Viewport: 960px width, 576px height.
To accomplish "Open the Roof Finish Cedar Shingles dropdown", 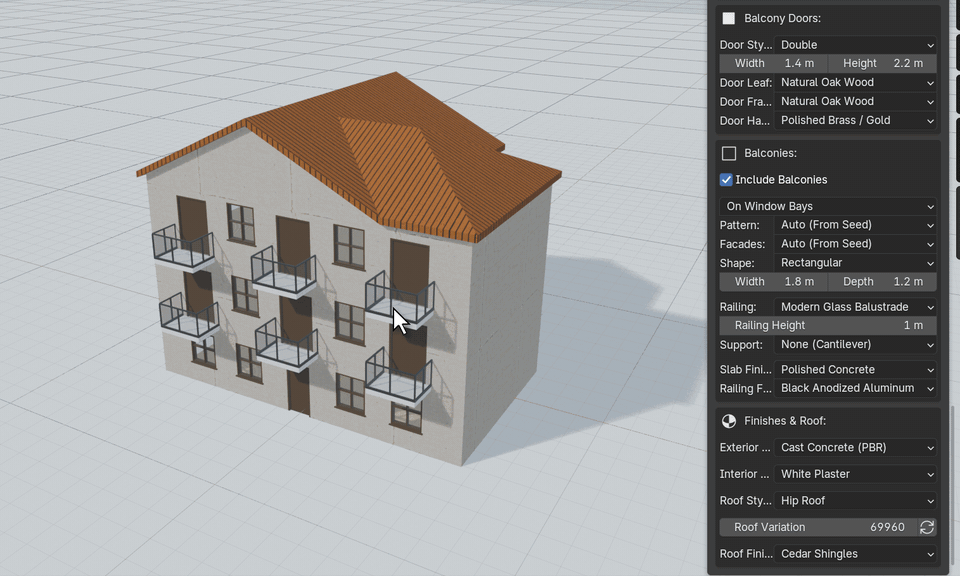I will pos(855,554).
